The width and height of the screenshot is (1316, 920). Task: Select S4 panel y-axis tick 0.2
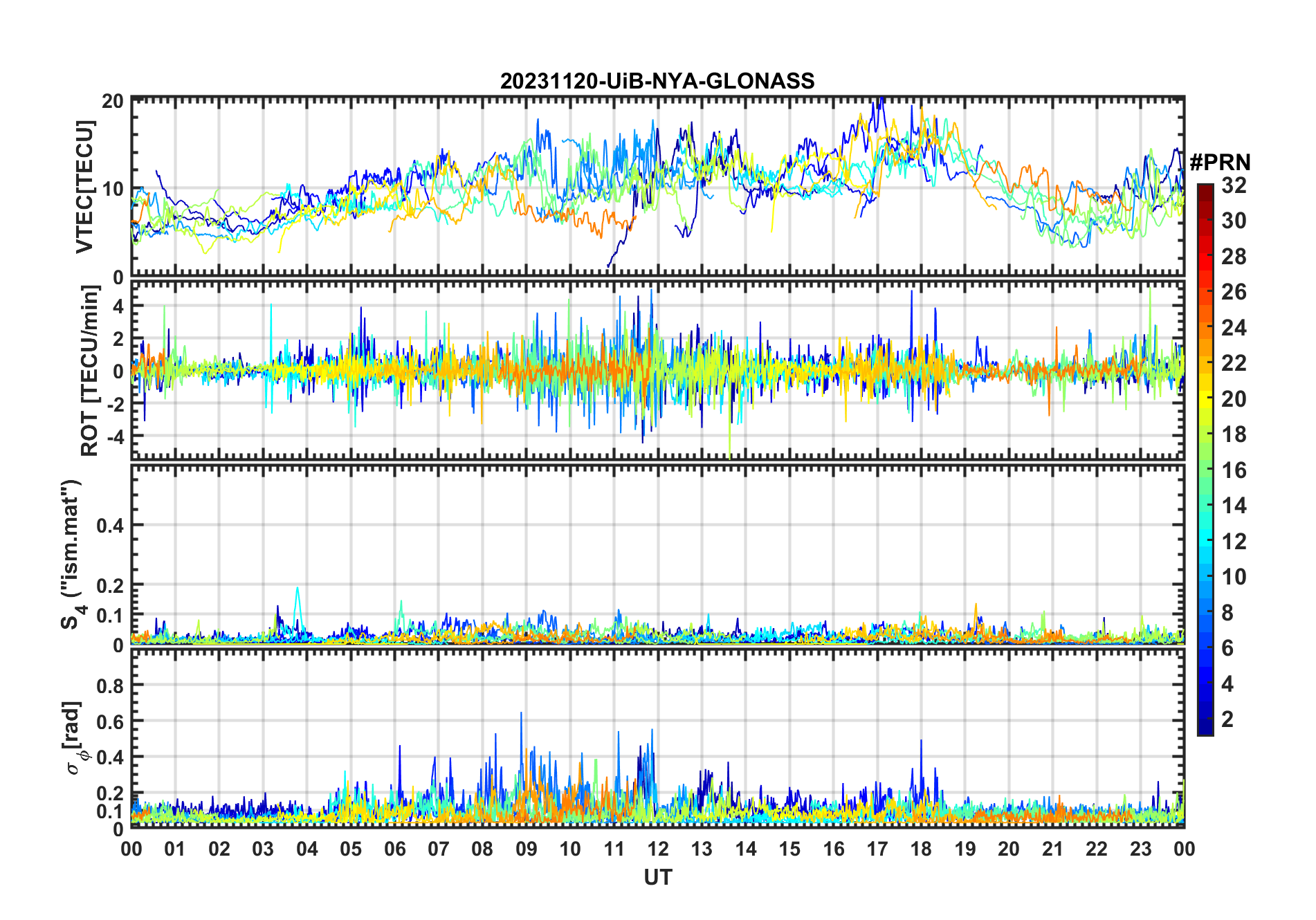pos(110,585)
